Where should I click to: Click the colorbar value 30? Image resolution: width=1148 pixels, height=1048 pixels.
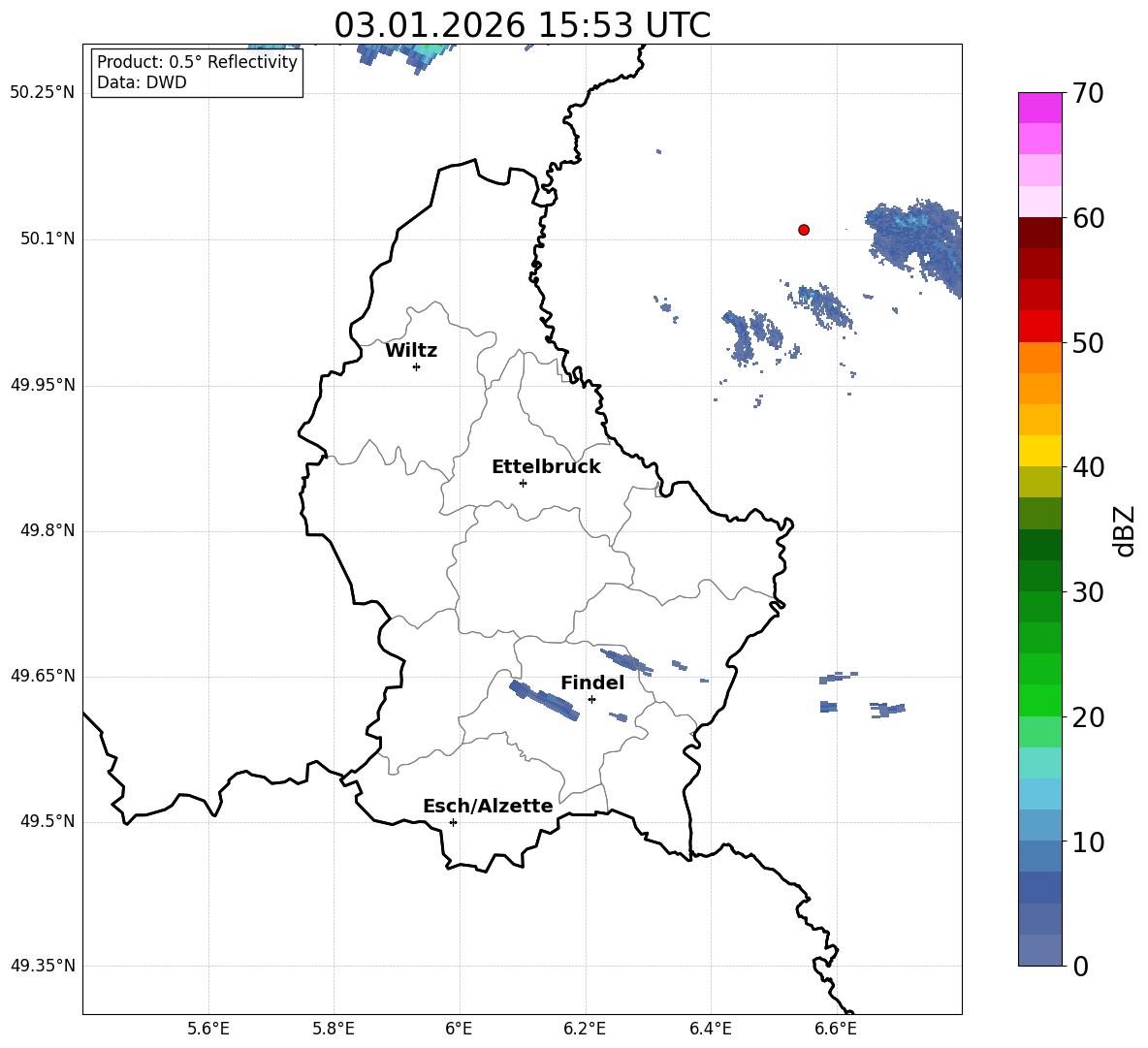[x=1088, y=592]
